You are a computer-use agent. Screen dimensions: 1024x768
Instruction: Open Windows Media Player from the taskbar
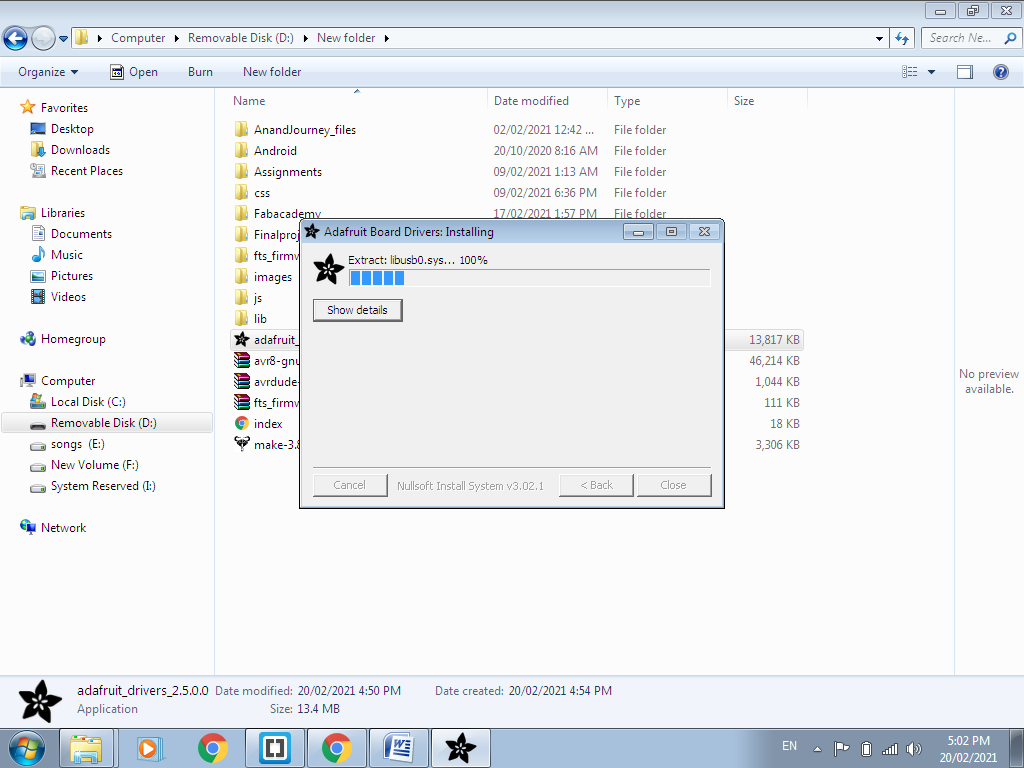150,748
